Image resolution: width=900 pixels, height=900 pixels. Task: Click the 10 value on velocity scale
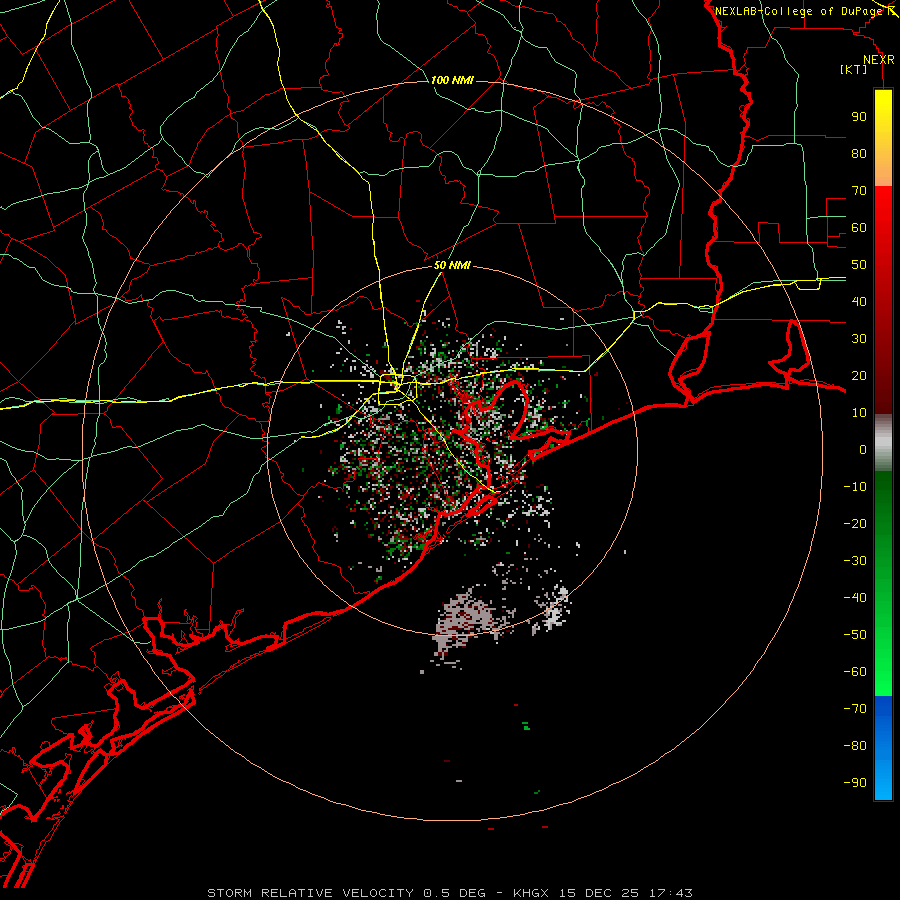pyautogui.click(x=859, y=413)
